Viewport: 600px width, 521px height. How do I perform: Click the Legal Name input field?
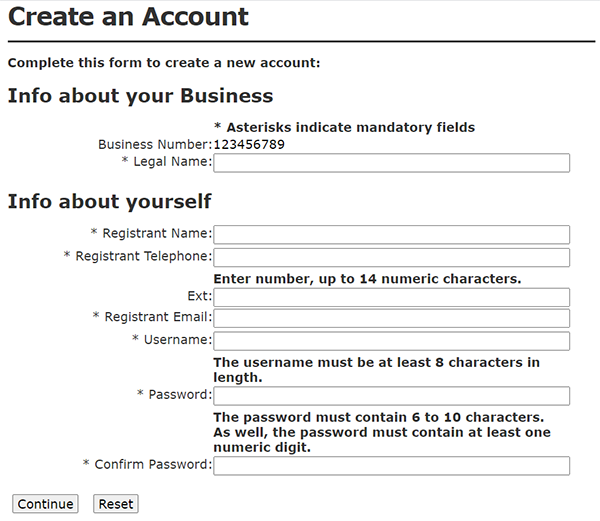391,163
